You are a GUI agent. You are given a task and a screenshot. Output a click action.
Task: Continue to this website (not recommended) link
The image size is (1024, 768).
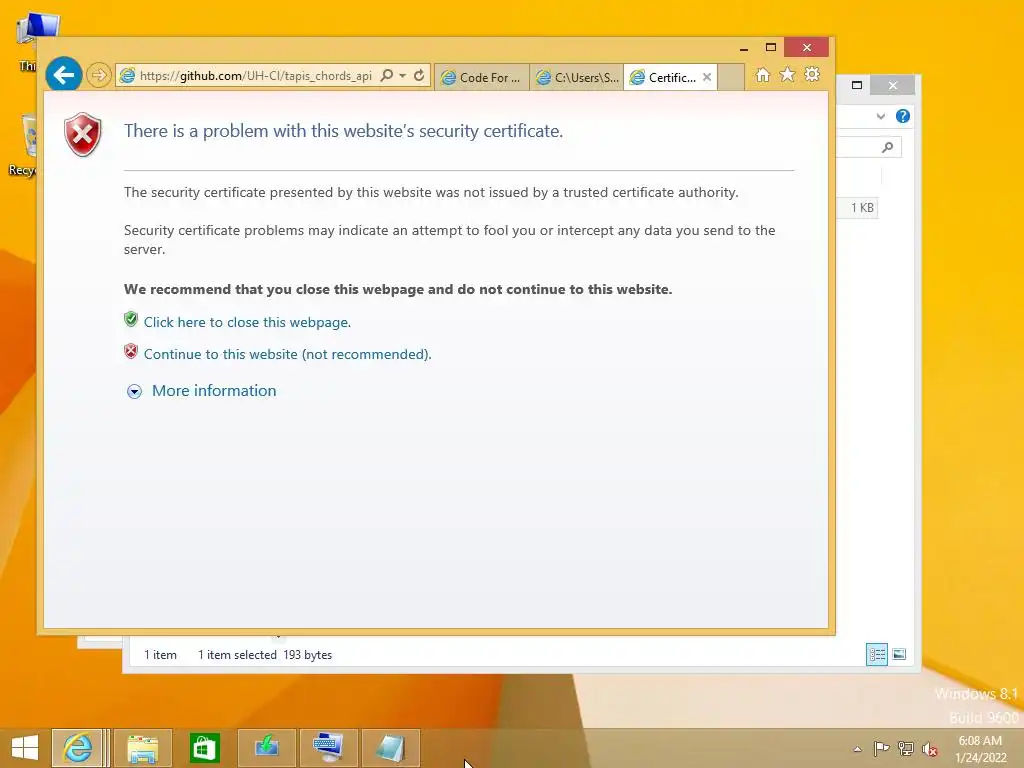(287, 354)
